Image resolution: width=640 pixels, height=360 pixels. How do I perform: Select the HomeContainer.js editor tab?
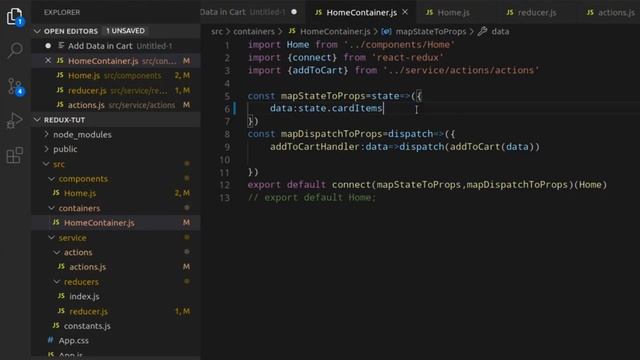361,13
